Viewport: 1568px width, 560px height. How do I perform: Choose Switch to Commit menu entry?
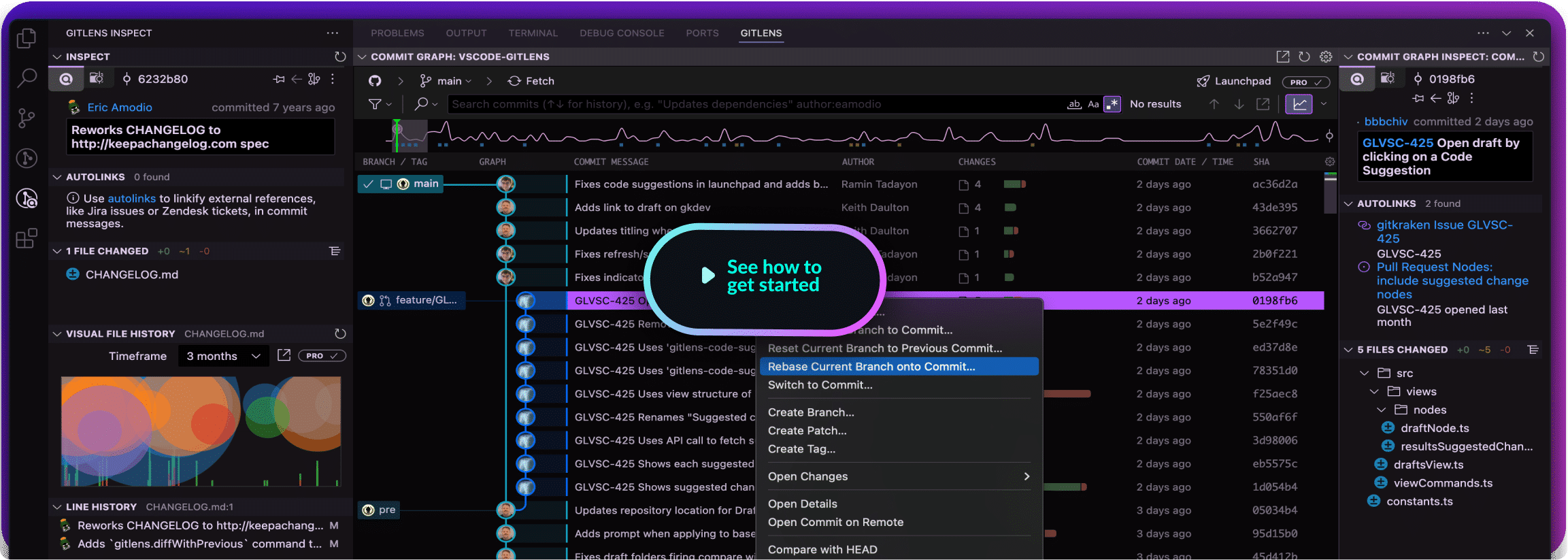pyautogui.click(x=899, y=384)
